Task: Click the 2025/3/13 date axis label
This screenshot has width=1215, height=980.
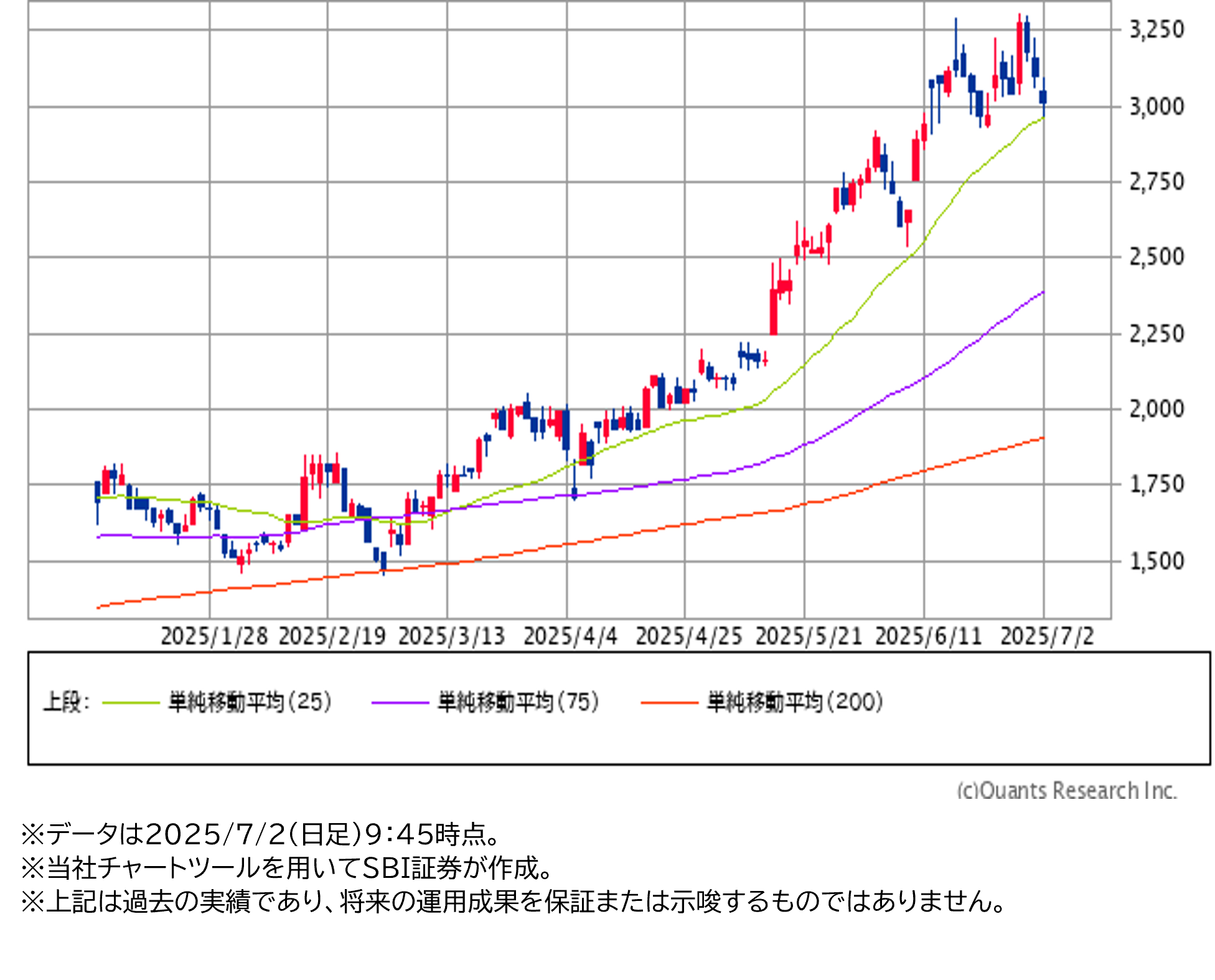Action: (x=451, y=636)
